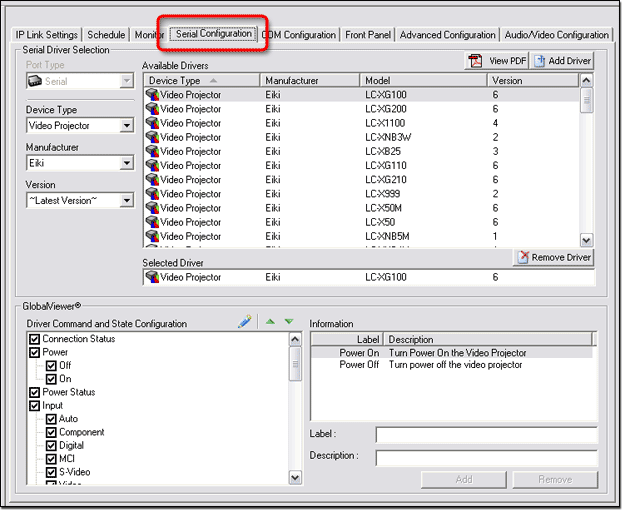Click the Remove Driver icon button

[x=554, y=258]
